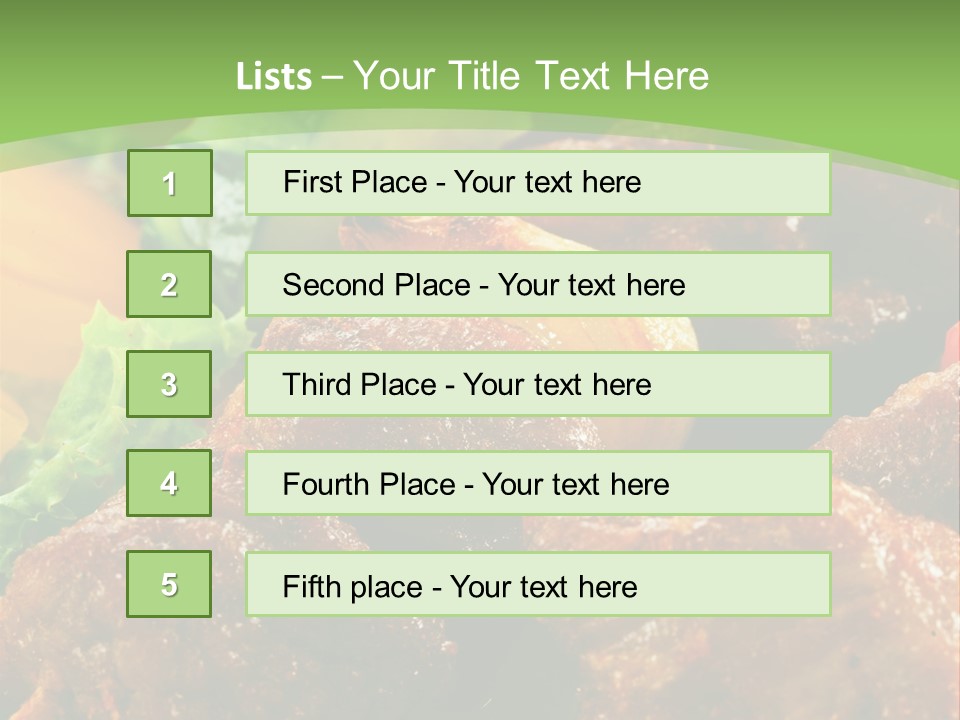Click 'Your Title Text Here' in the title

pos(531,76)
